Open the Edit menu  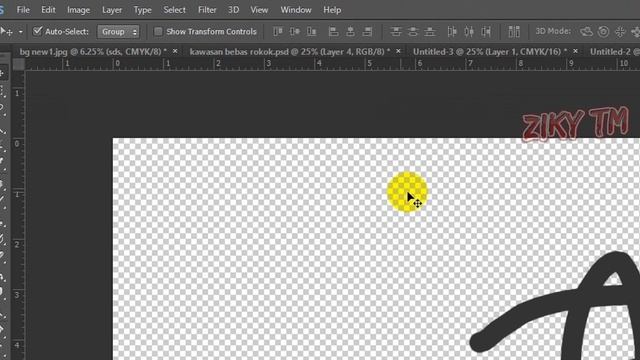48,10
